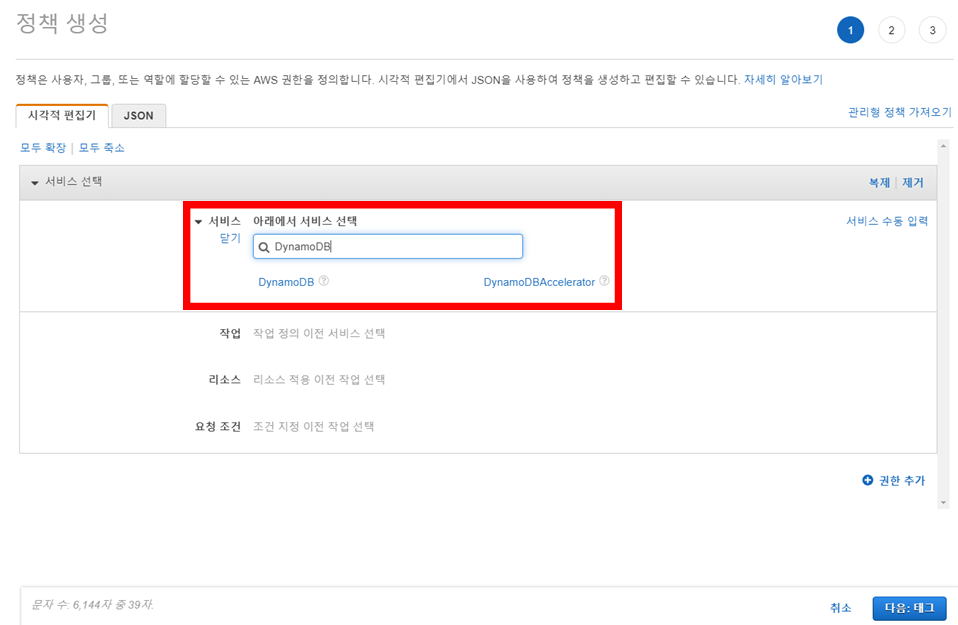Click scrollbar down arrow of editor panel
Image resolution: width=958 pixels, height=625 pixels.
tap(943, 503)
